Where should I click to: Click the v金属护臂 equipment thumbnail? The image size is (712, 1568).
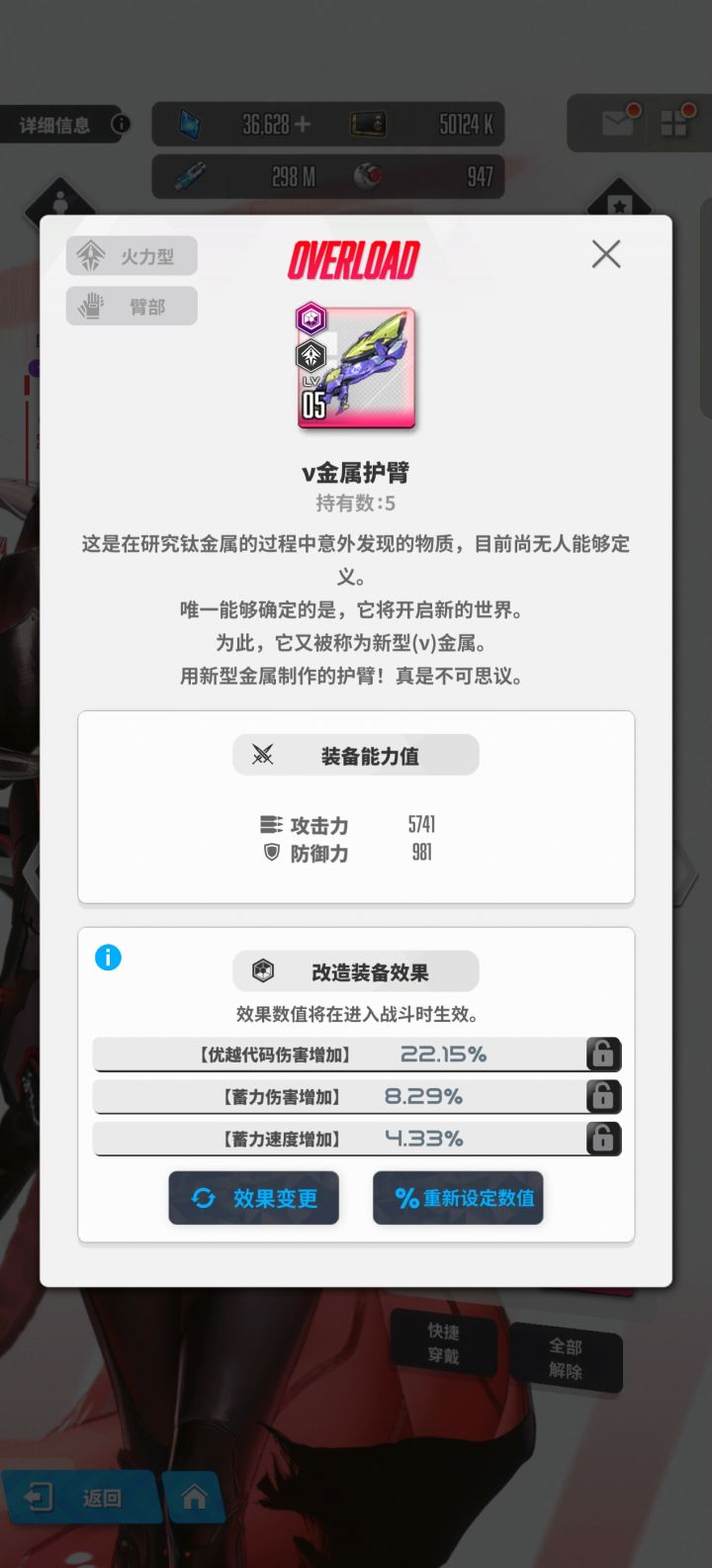[356, 366]
